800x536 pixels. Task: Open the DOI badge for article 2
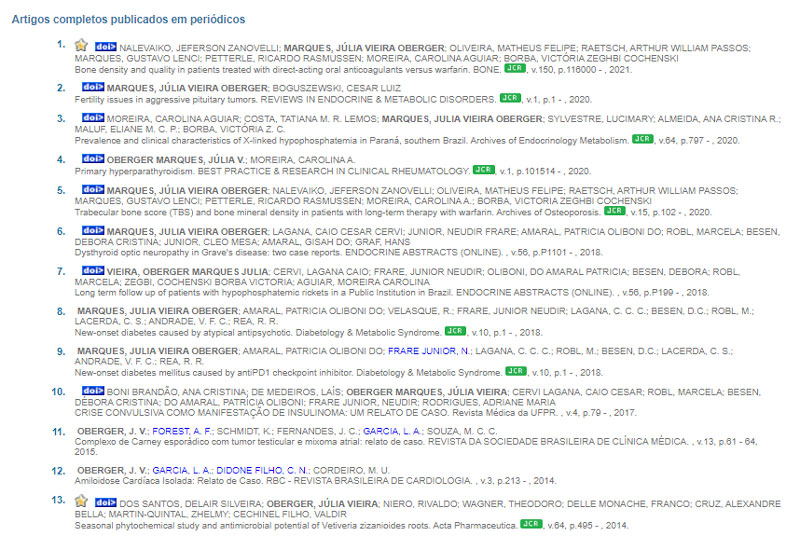tap(93, 88)
